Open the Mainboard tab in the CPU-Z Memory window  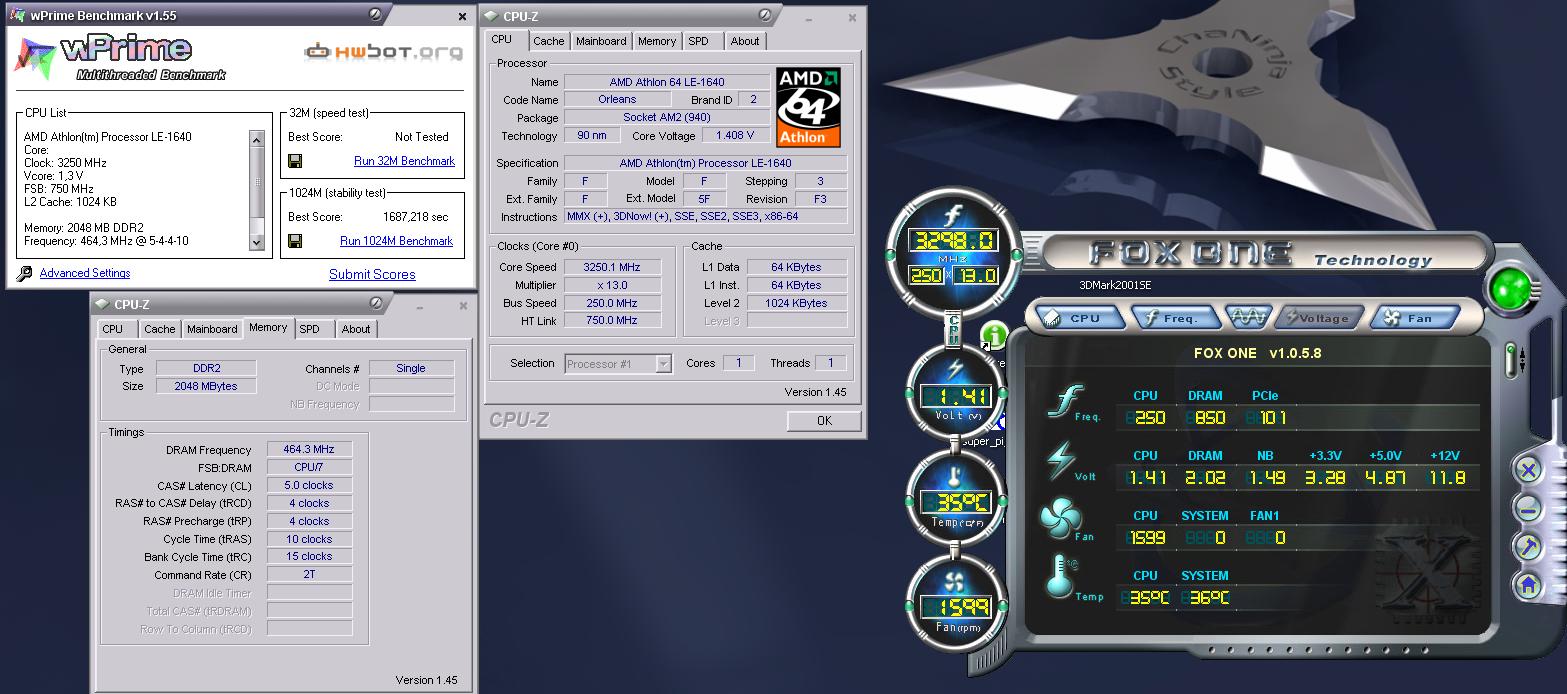point(212,329)
